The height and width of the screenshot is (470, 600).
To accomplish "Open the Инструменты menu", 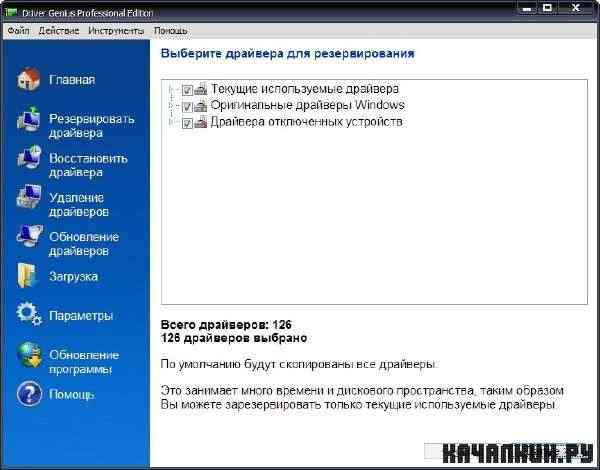I will tap(116, 31).
